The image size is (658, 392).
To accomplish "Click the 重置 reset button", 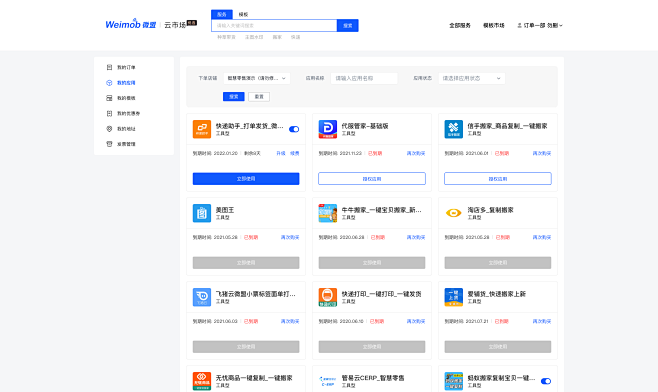I will coord(259,97).
